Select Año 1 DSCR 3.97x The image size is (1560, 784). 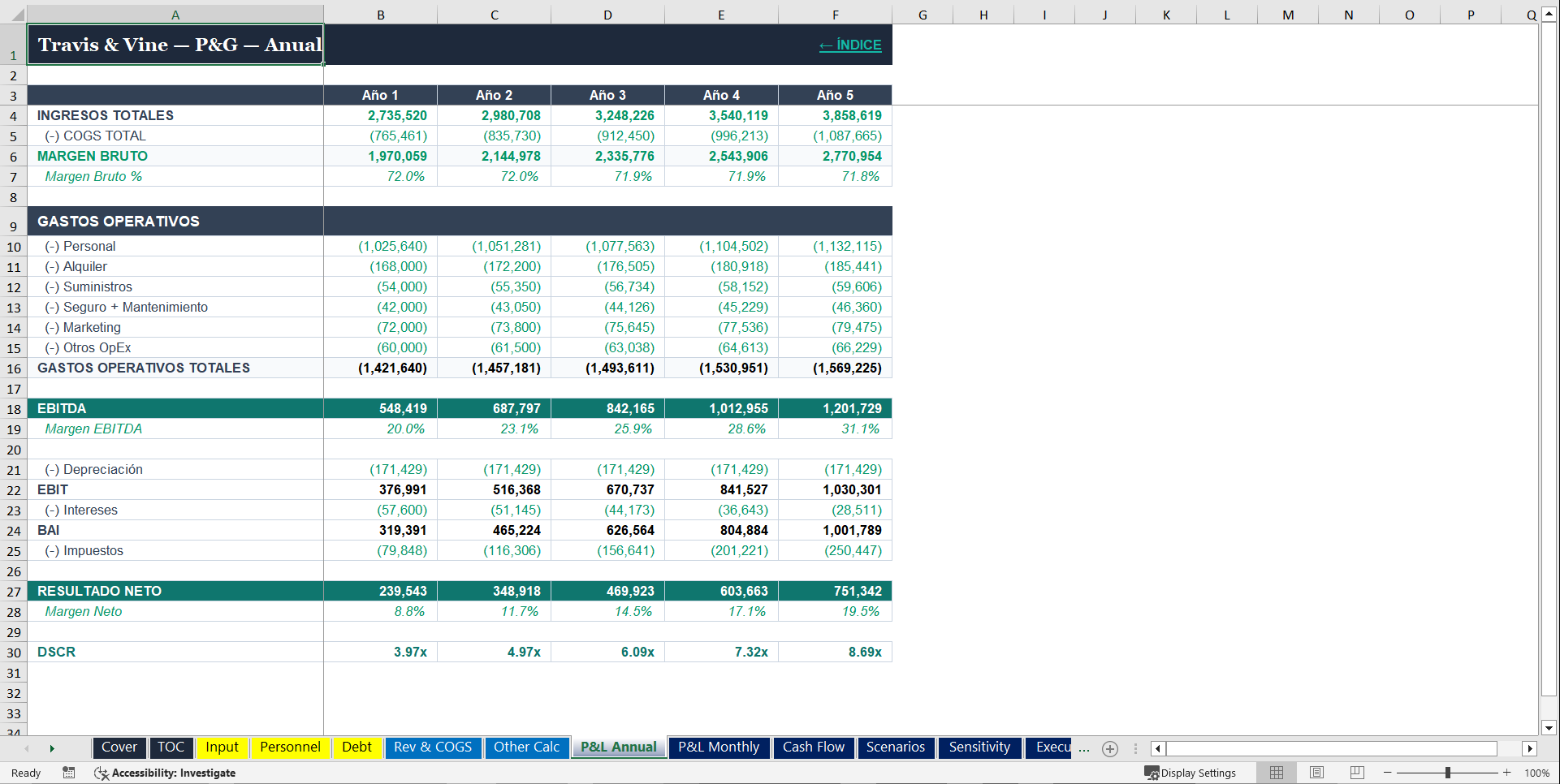pyautogui.click(x=381, y=652)
